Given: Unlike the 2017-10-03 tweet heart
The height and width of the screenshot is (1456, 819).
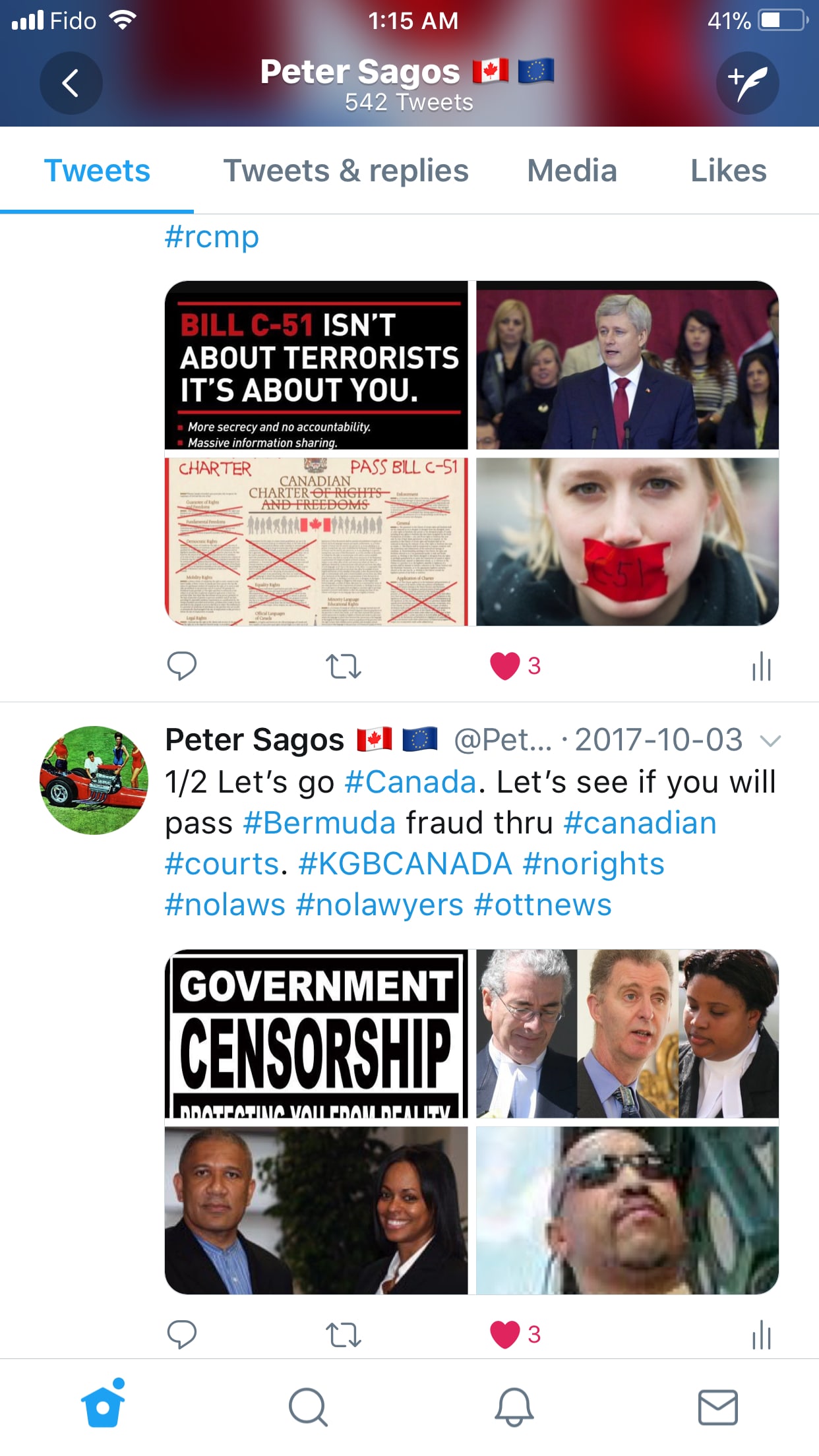Looking at the screenshot, I should click(505, 1335).
